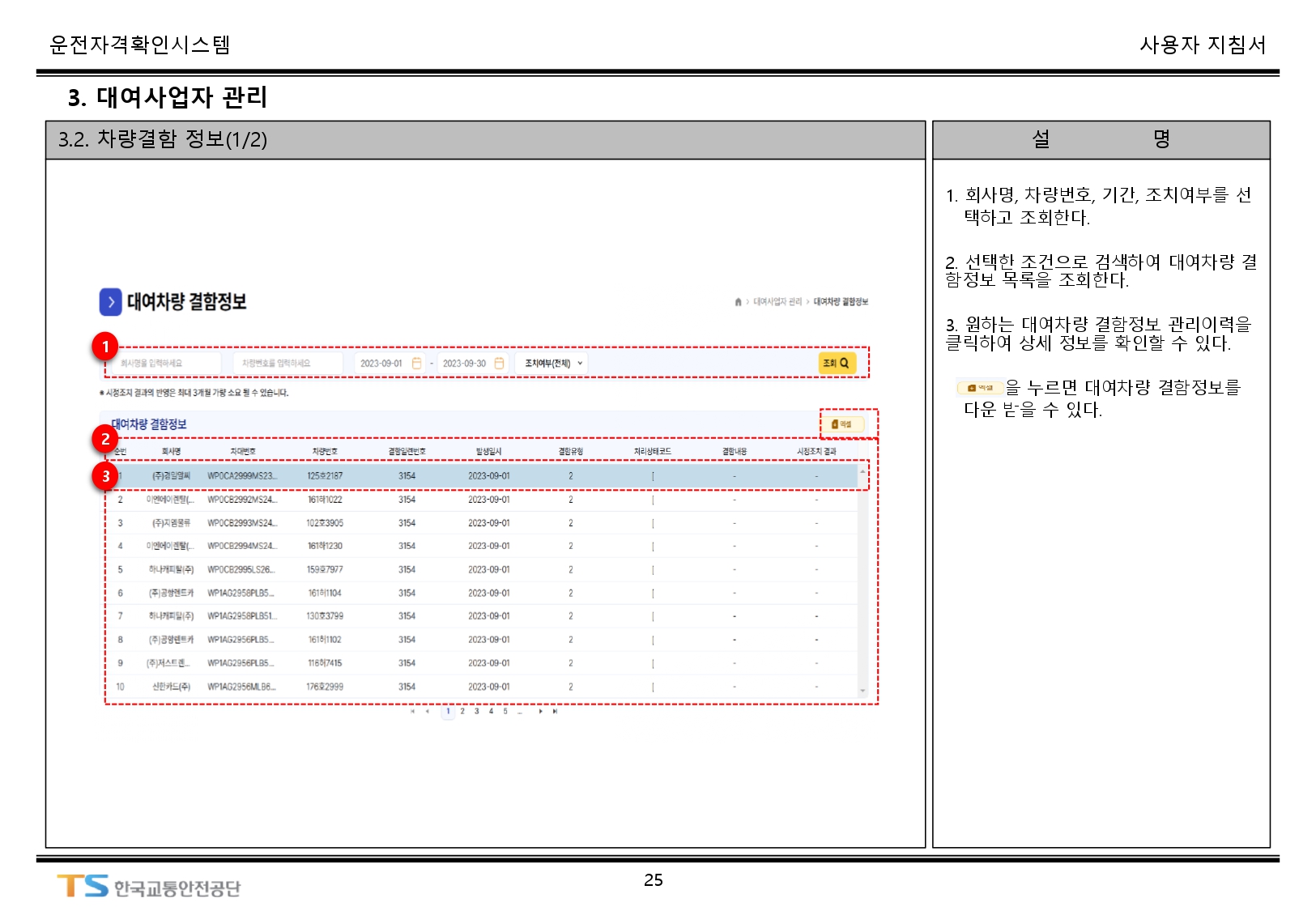
Task: Jump to first page in pagination
Action: tap(412, 712)
